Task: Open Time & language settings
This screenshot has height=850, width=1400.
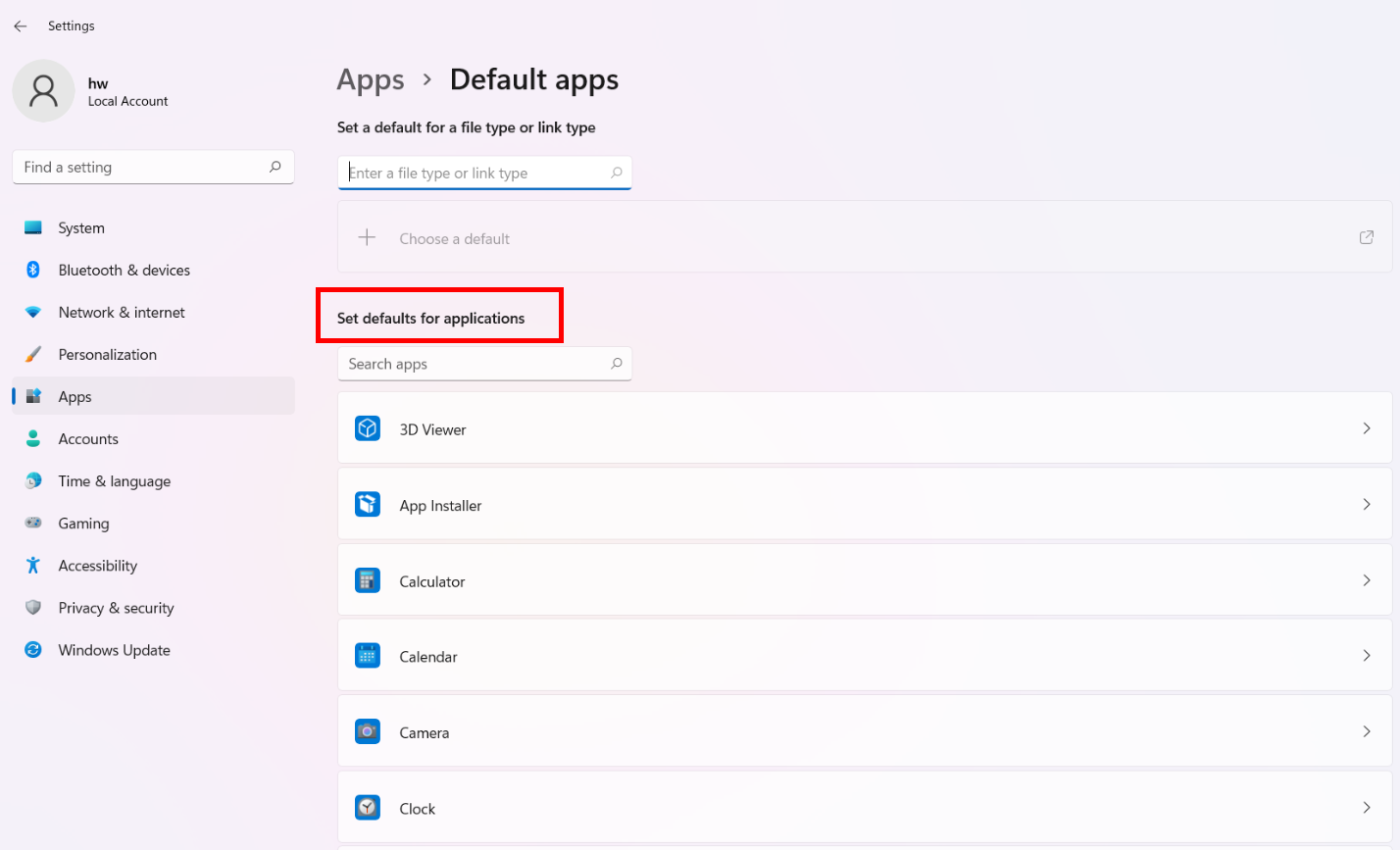Action: (153, 480)
